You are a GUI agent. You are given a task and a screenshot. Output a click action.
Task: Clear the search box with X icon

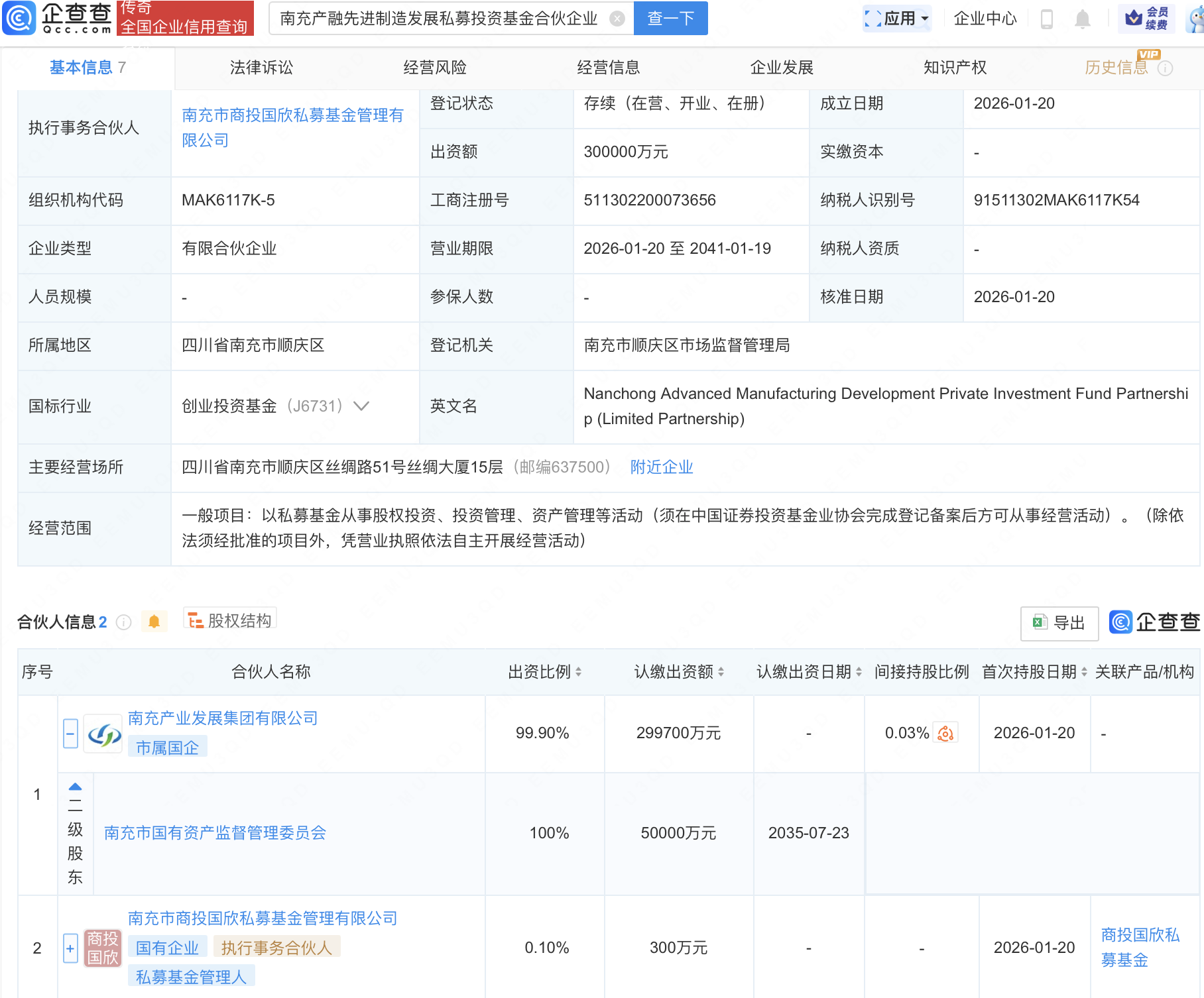617,19
